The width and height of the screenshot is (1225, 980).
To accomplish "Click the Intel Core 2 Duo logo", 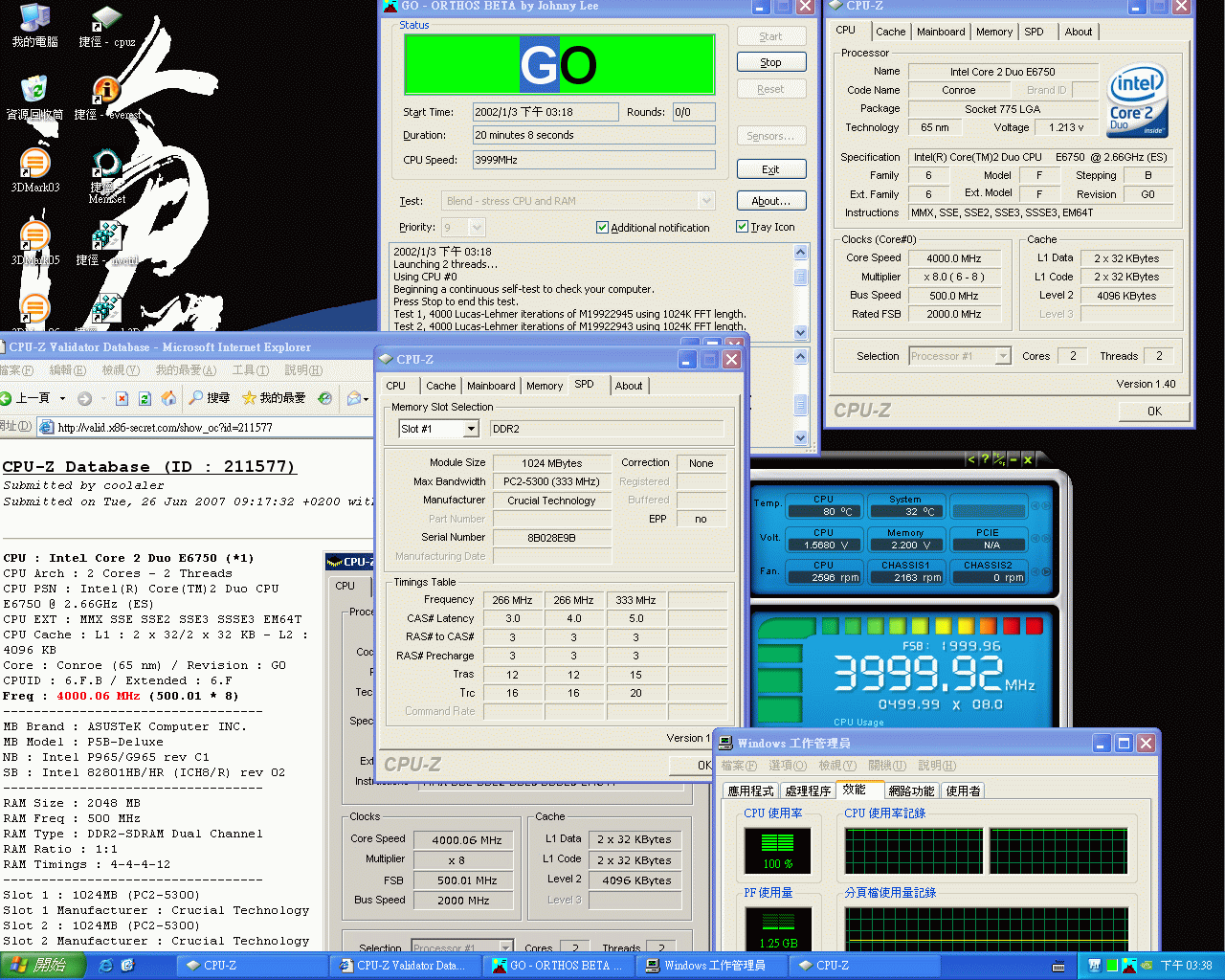I will point(1138,100).
